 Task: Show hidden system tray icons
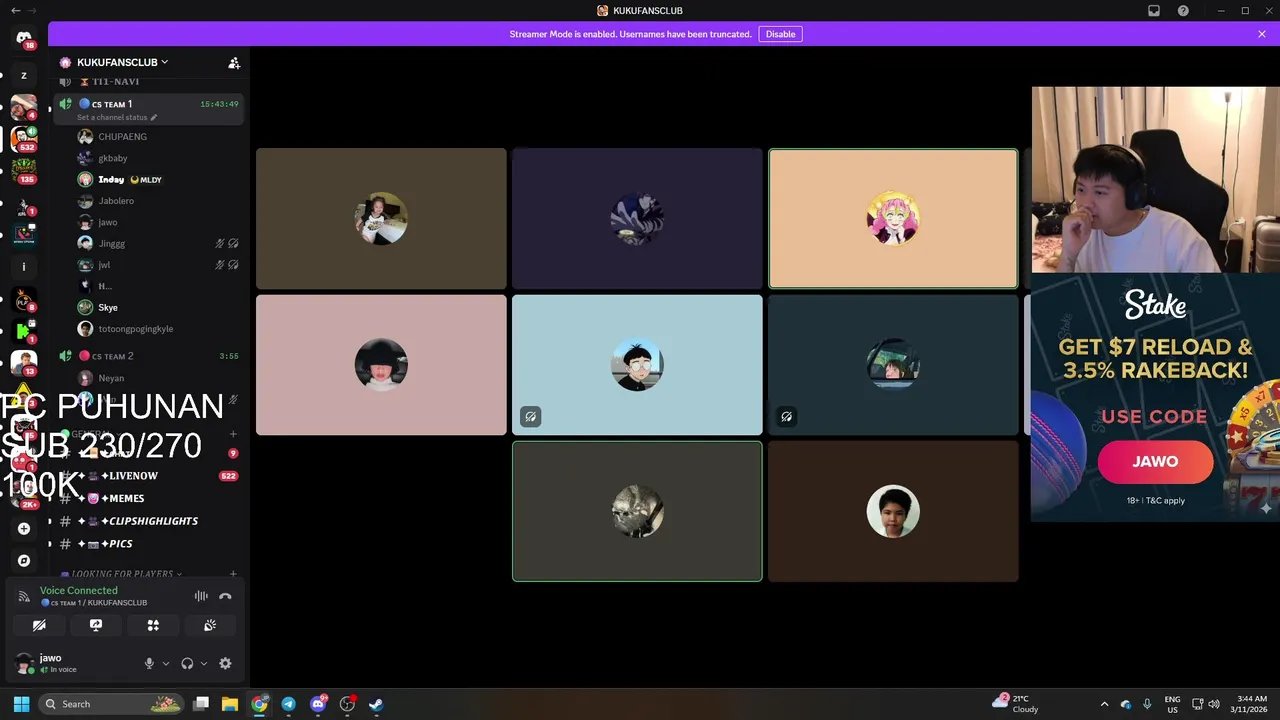pos(1104,704)
